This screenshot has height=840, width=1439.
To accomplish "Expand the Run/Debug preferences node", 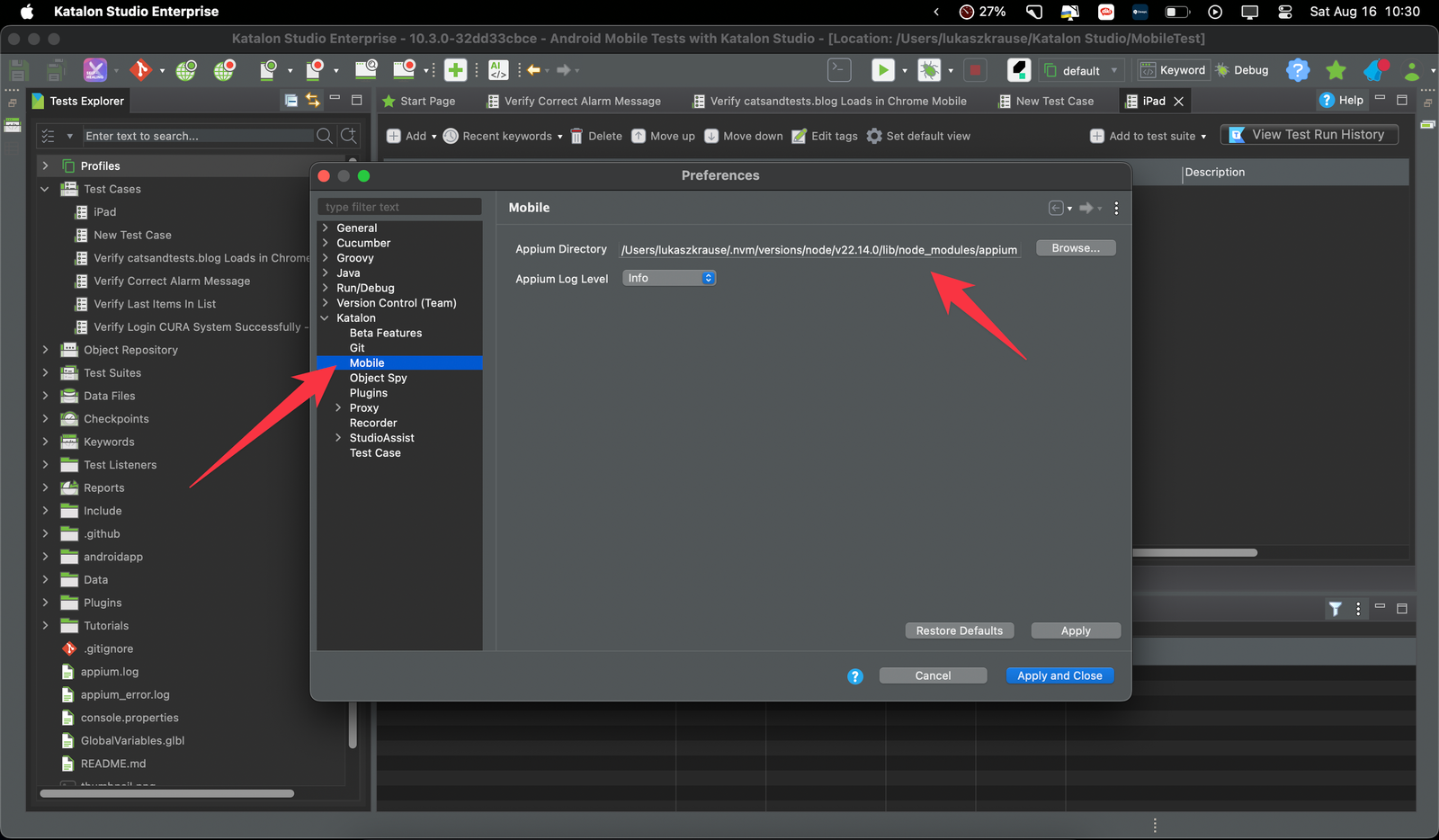I will (326, 288).
